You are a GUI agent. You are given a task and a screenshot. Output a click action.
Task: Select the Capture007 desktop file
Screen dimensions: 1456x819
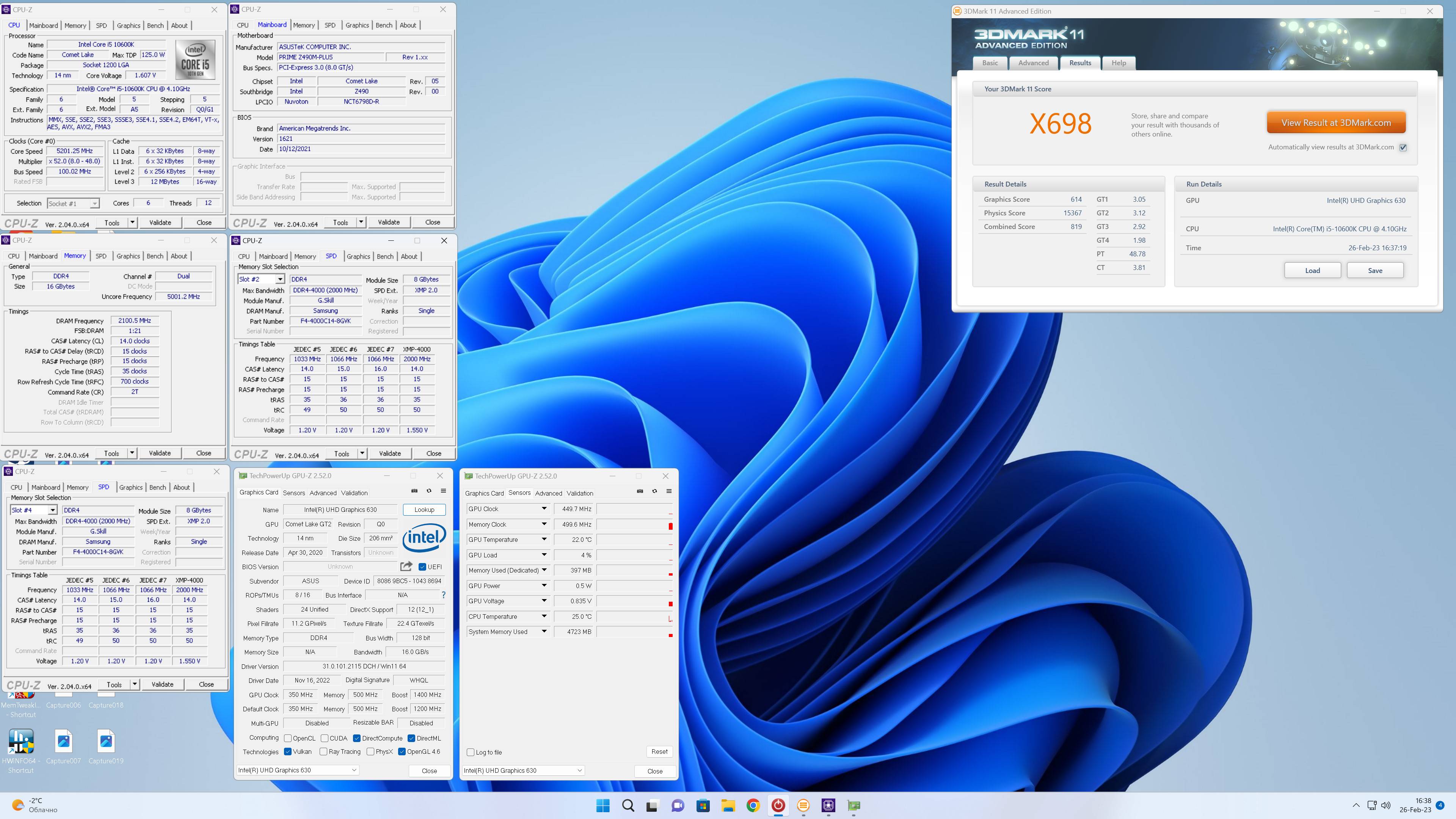click(63, 746)
